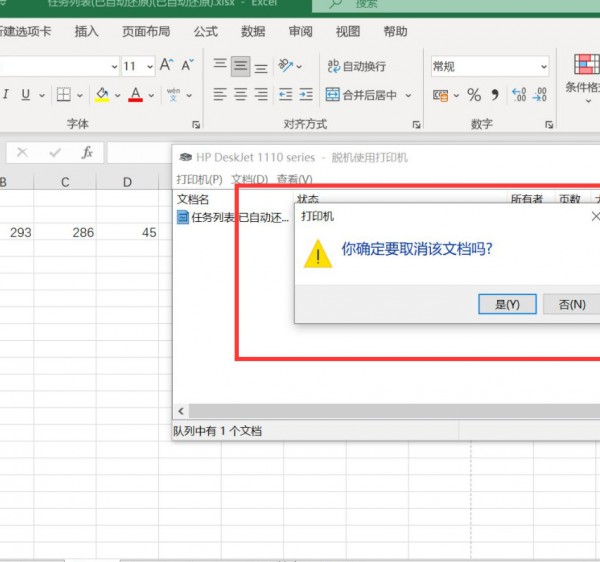600x562 pixels.
Task: Open the 帮助 ribbon tab
Action: pyautogui.click(x=395, y=31)
